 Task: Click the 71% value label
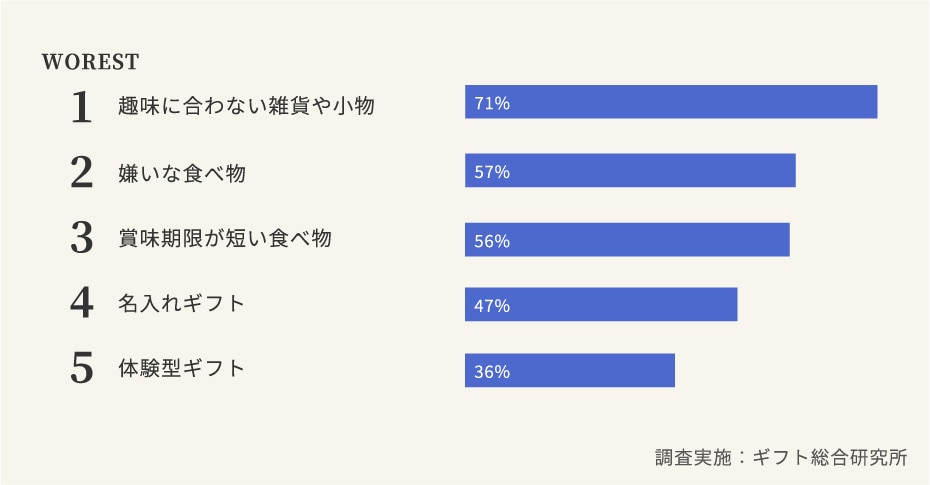click(x=492, y=103)
